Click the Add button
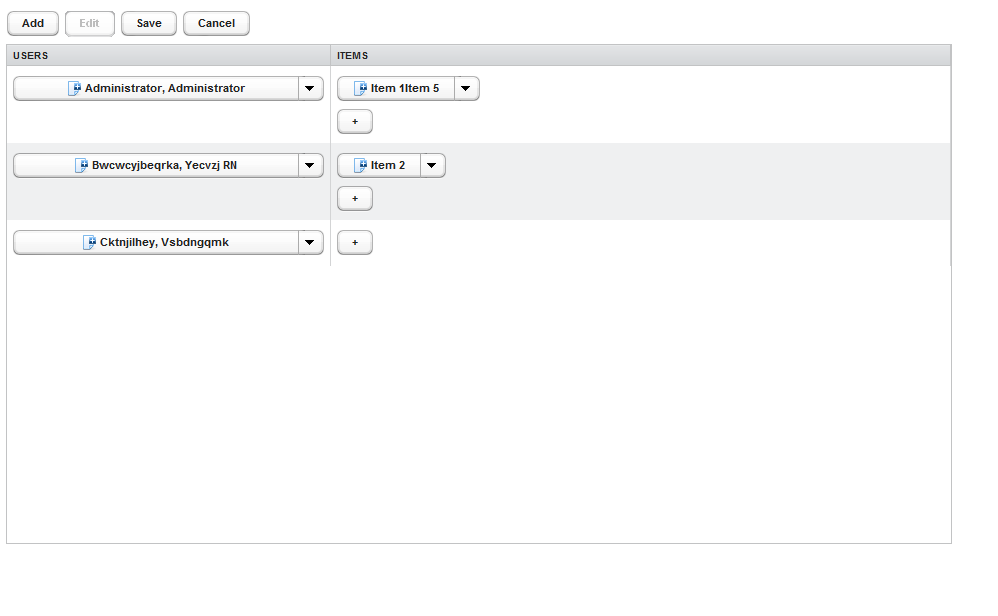 (32, 23)
